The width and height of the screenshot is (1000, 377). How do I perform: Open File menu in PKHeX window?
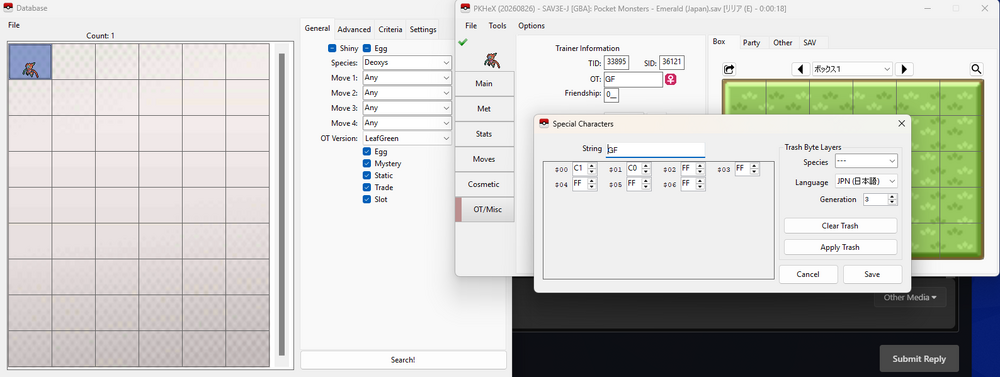point(471,26)
